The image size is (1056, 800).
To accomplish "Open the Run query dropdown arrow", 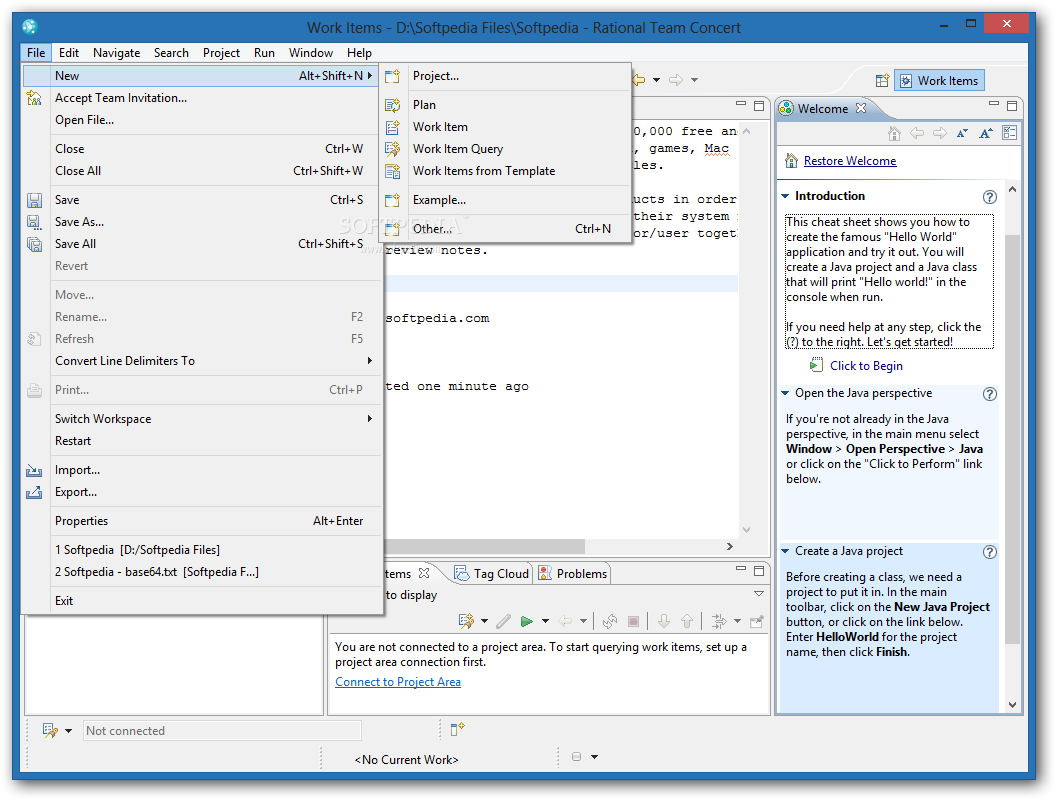I will [x=546, y=621].
